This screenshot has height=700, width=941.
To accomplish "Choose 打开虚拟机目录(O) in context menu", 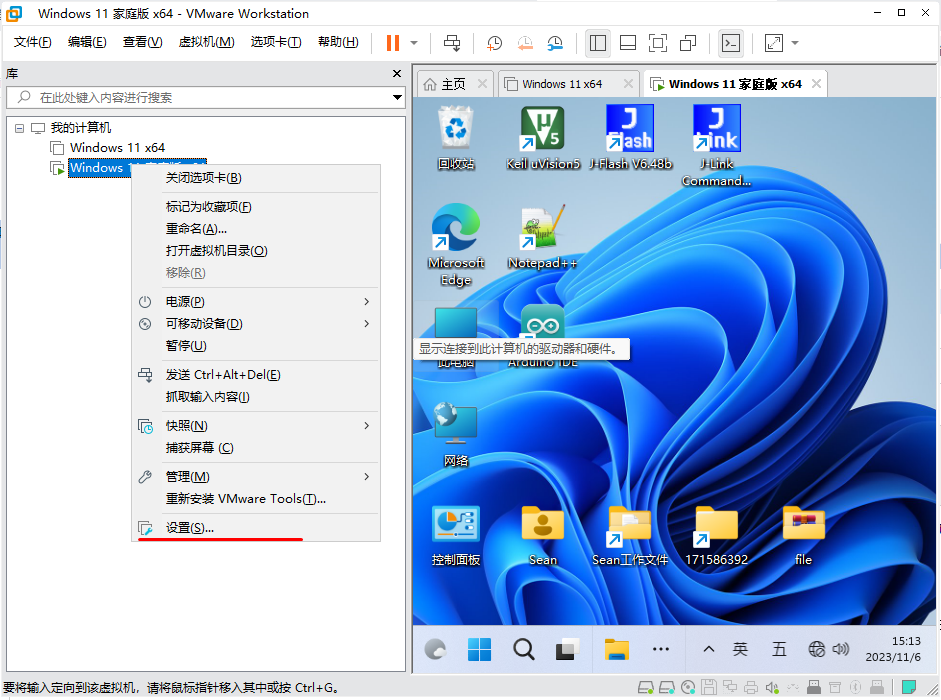I will click(256, 251).
